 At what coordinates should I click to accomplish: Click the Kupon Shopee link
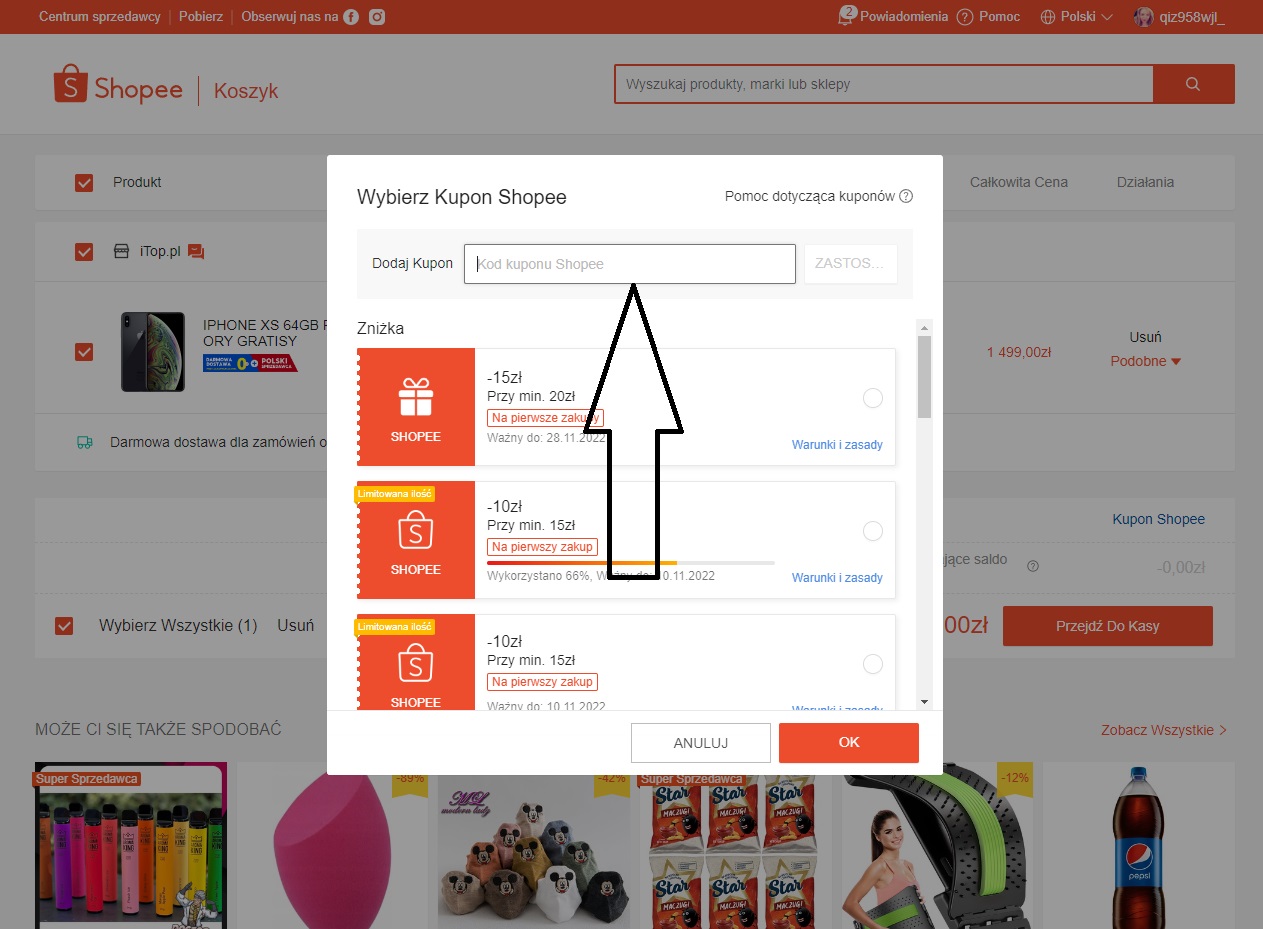(x=1158, y=520)
